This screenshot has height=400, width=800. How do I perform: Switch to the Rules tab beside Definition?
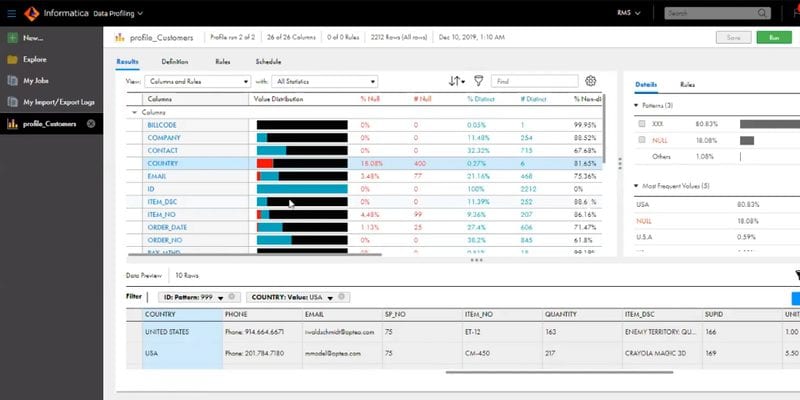click(222, 62)
